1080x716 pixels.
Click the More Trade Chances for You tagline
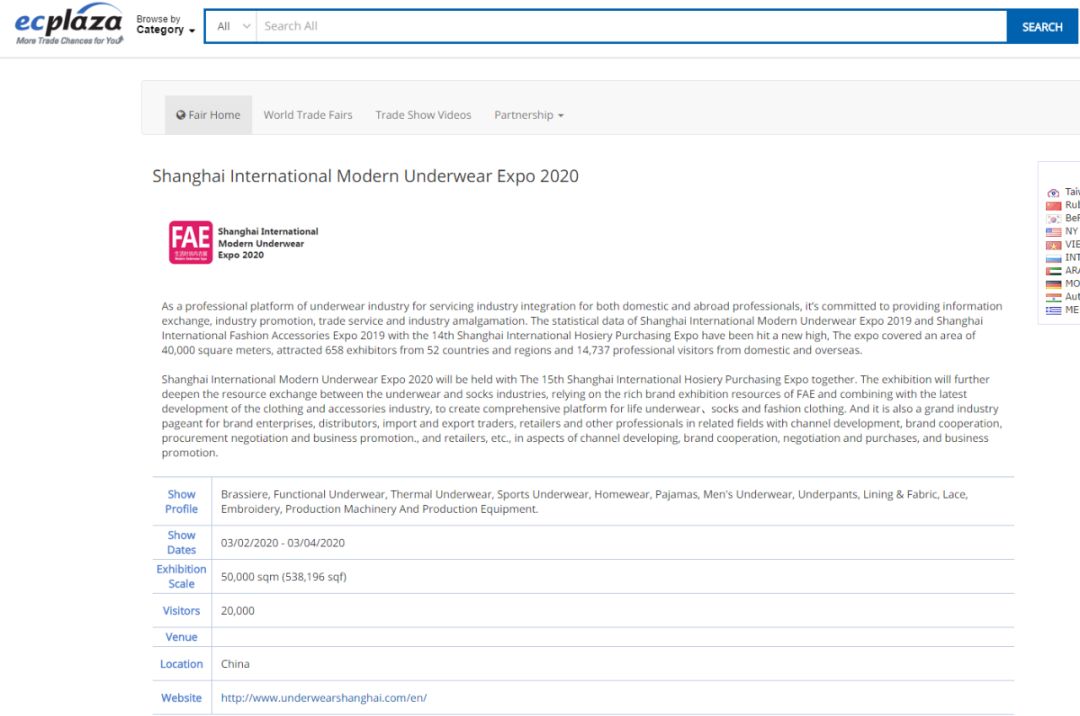click(70, 41)
